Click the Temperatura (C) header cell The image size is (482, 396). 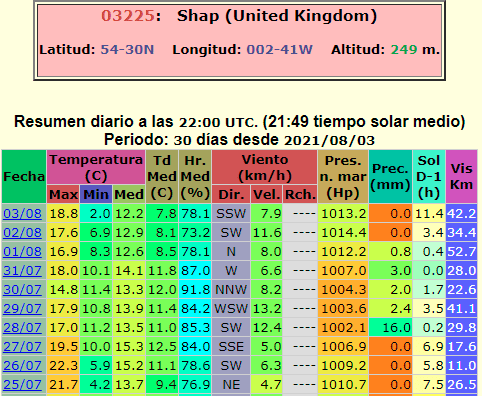96,167
